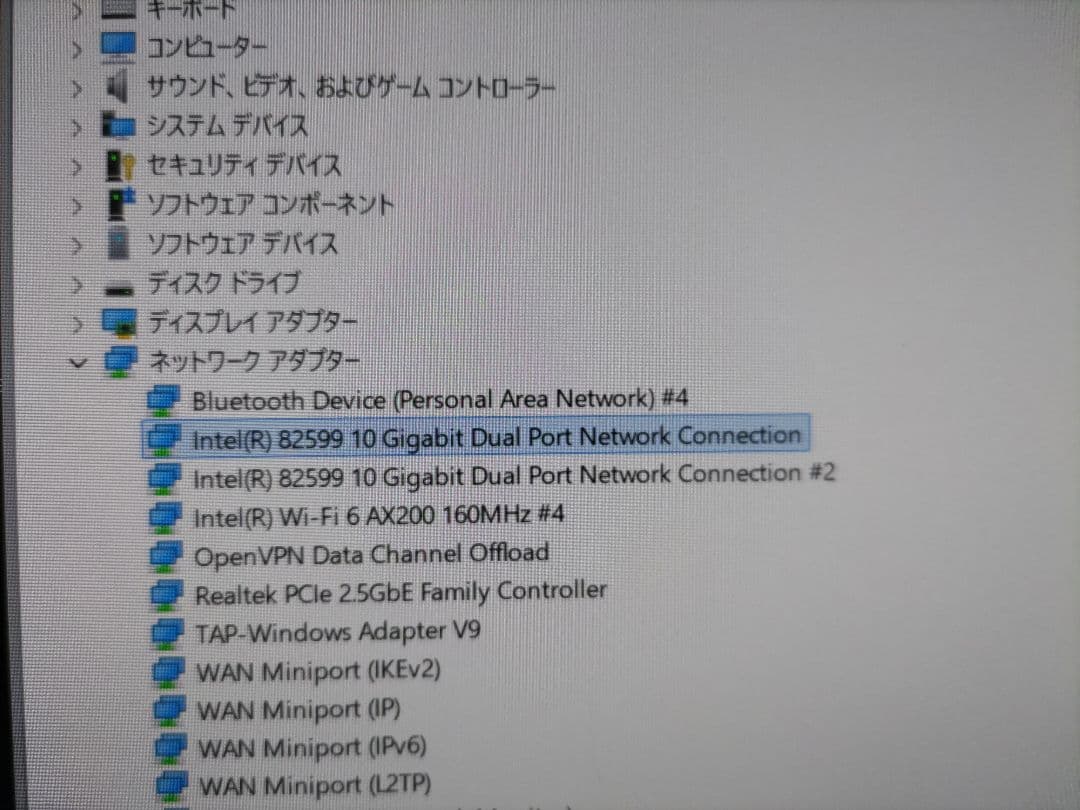Expand the ディスプレイ アダプター node
The height and width of the screenshot is (810, 1080).
point(77,324)
